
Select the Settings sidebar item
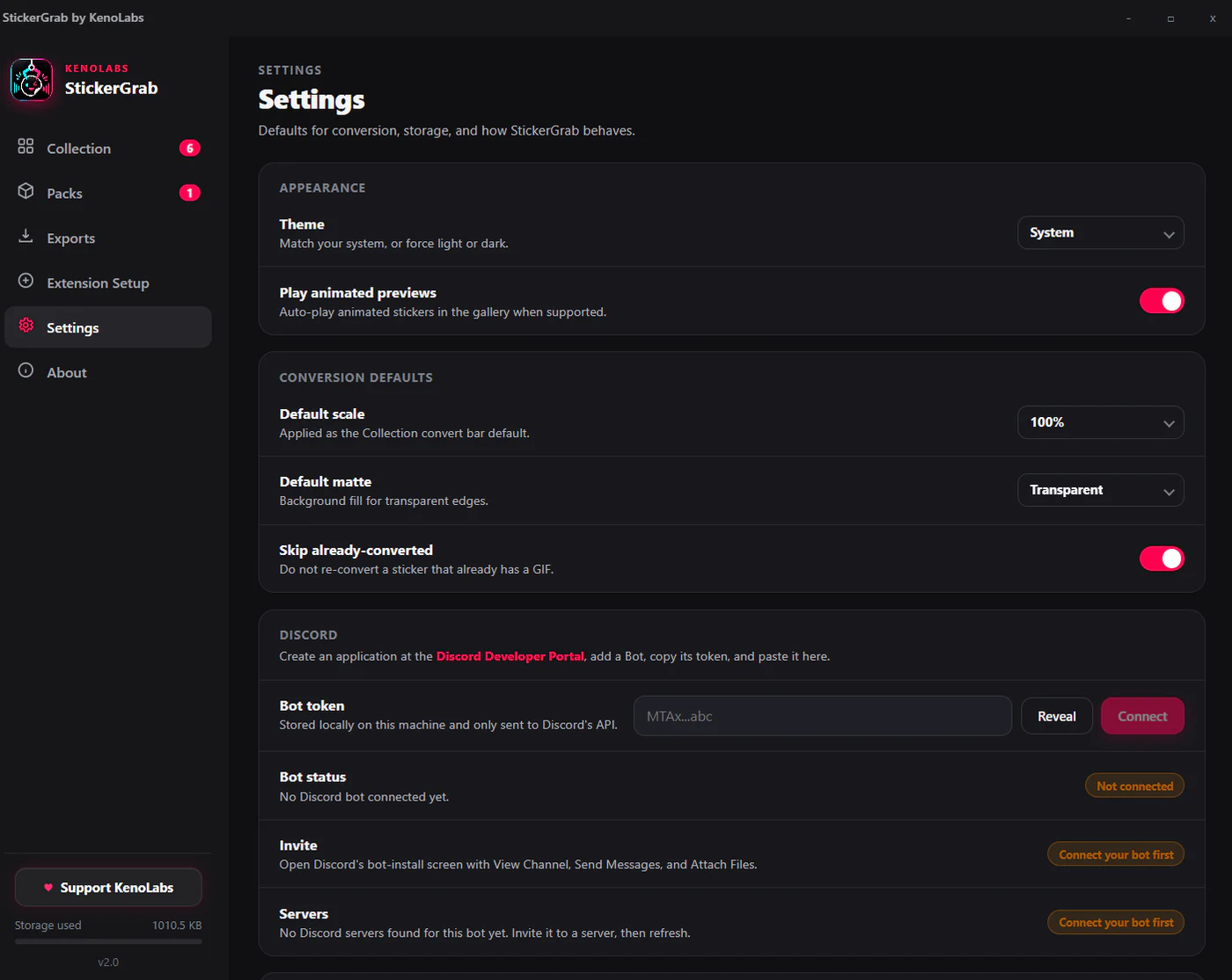(x=108, y=327)
